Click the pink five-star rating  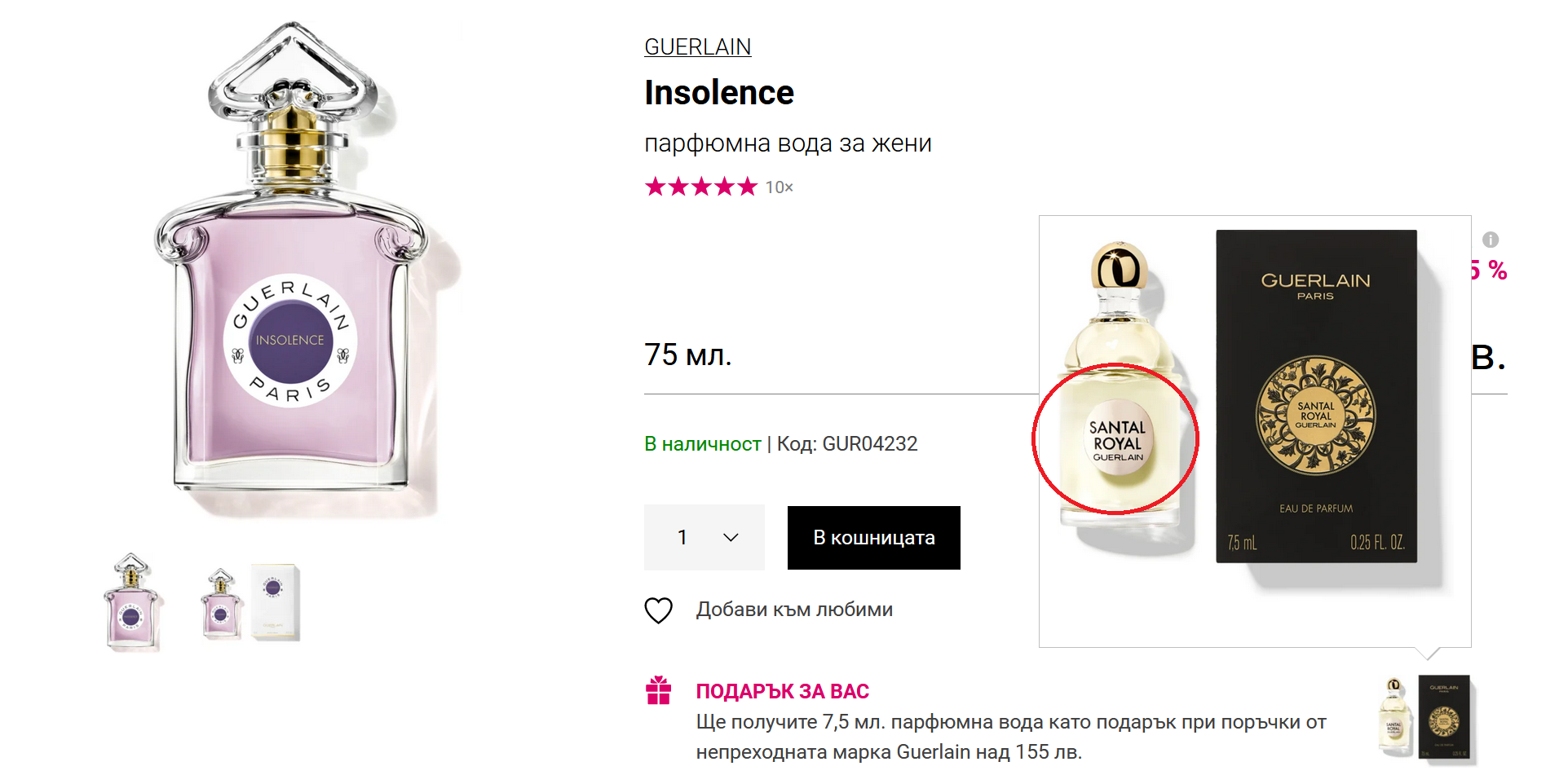[701, 187]
